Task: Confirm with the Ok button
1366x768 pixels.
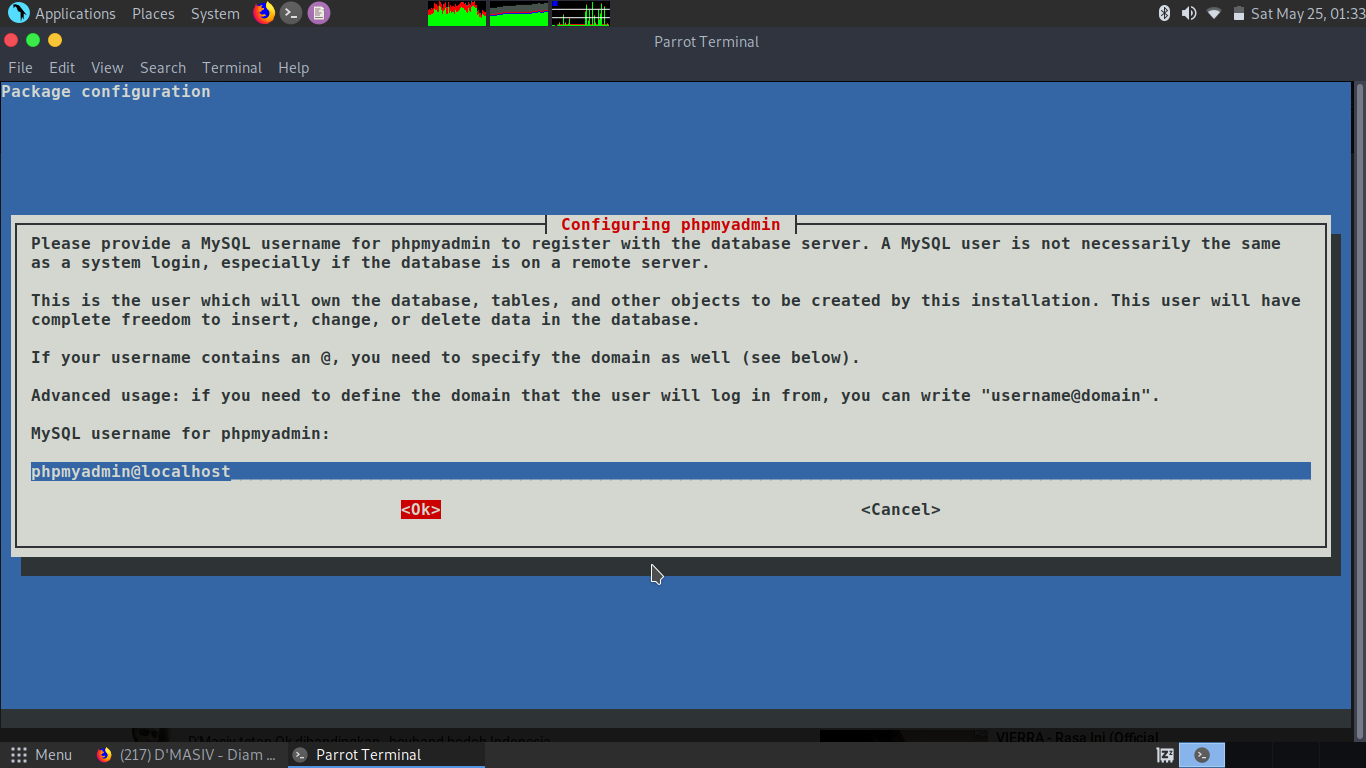Action: pyautogui.click(x=420, y=509)
